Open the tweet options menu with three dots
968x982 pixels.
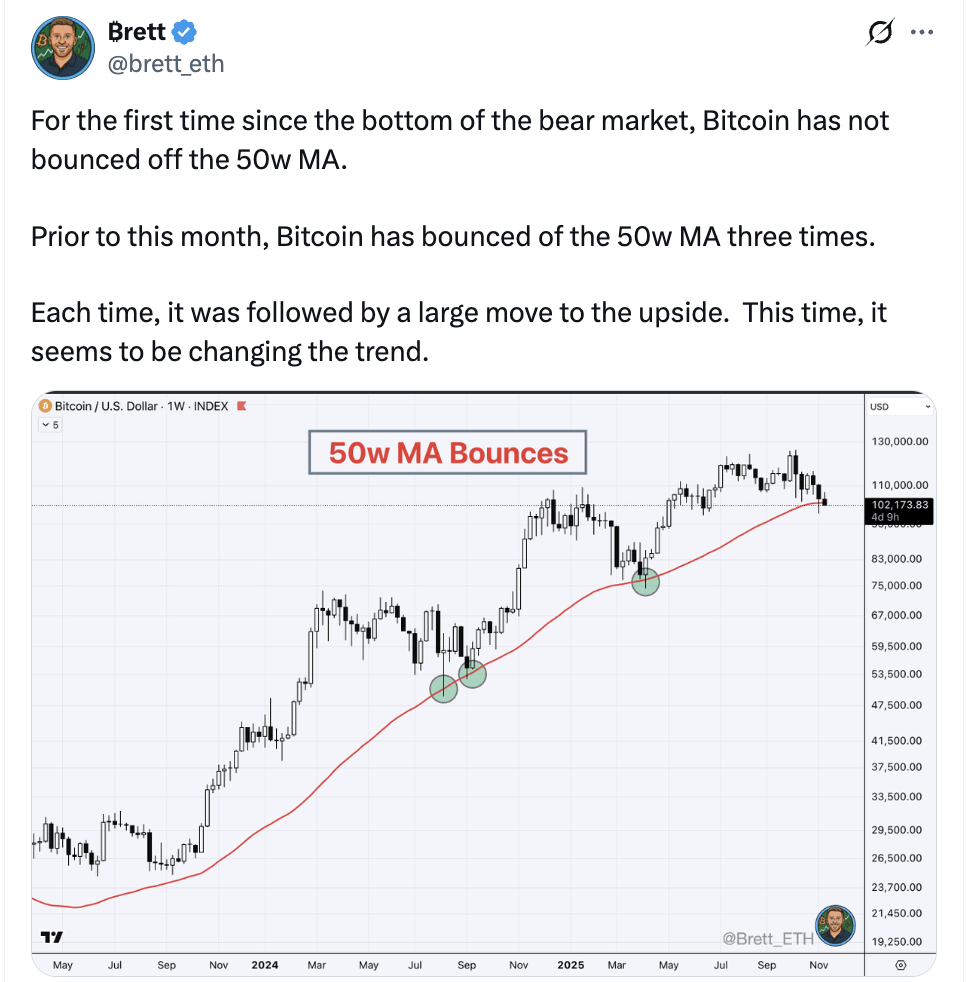[922, 31]
